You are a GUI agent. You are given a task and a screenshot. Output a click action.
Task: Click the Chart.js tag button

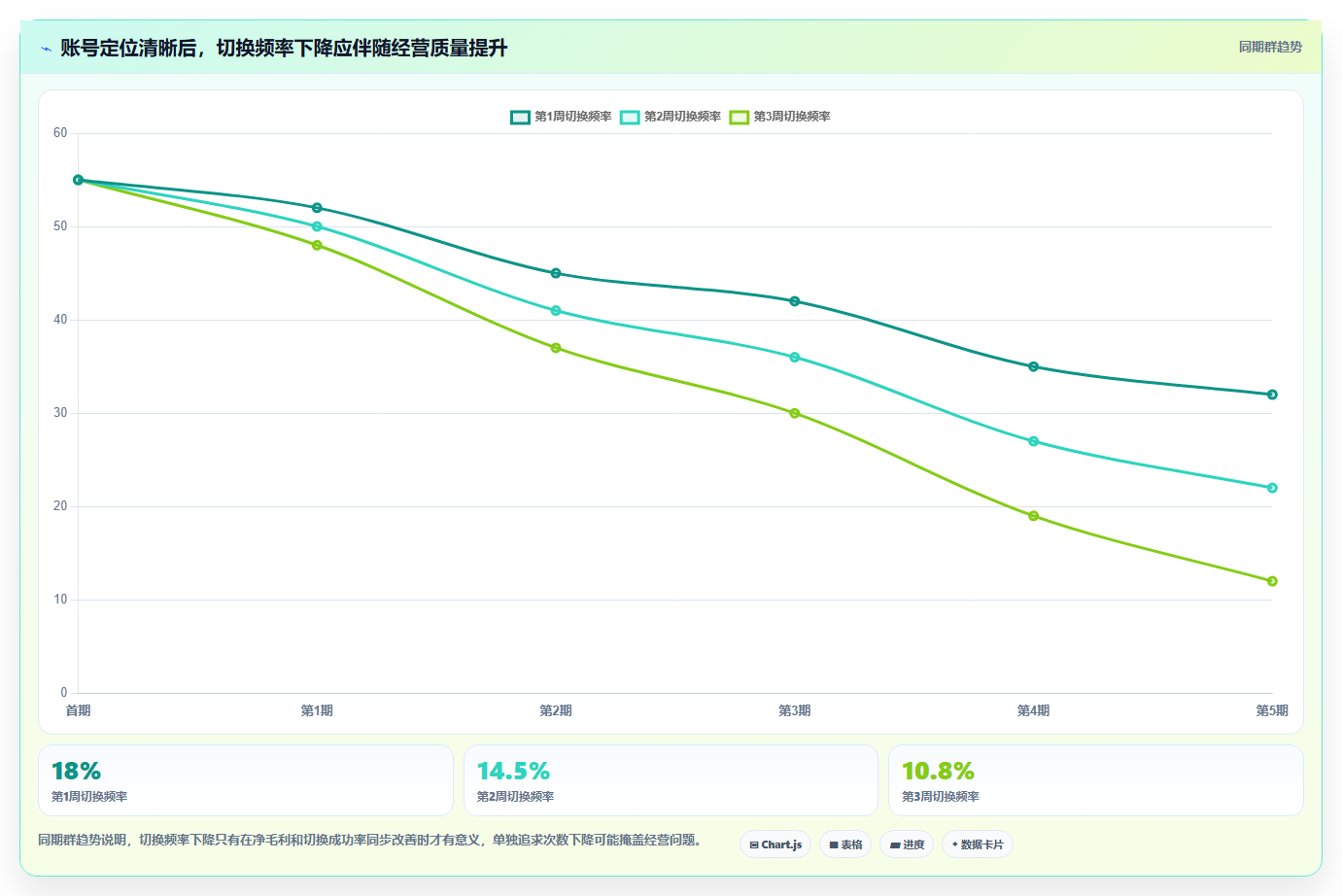coord(775,844)
